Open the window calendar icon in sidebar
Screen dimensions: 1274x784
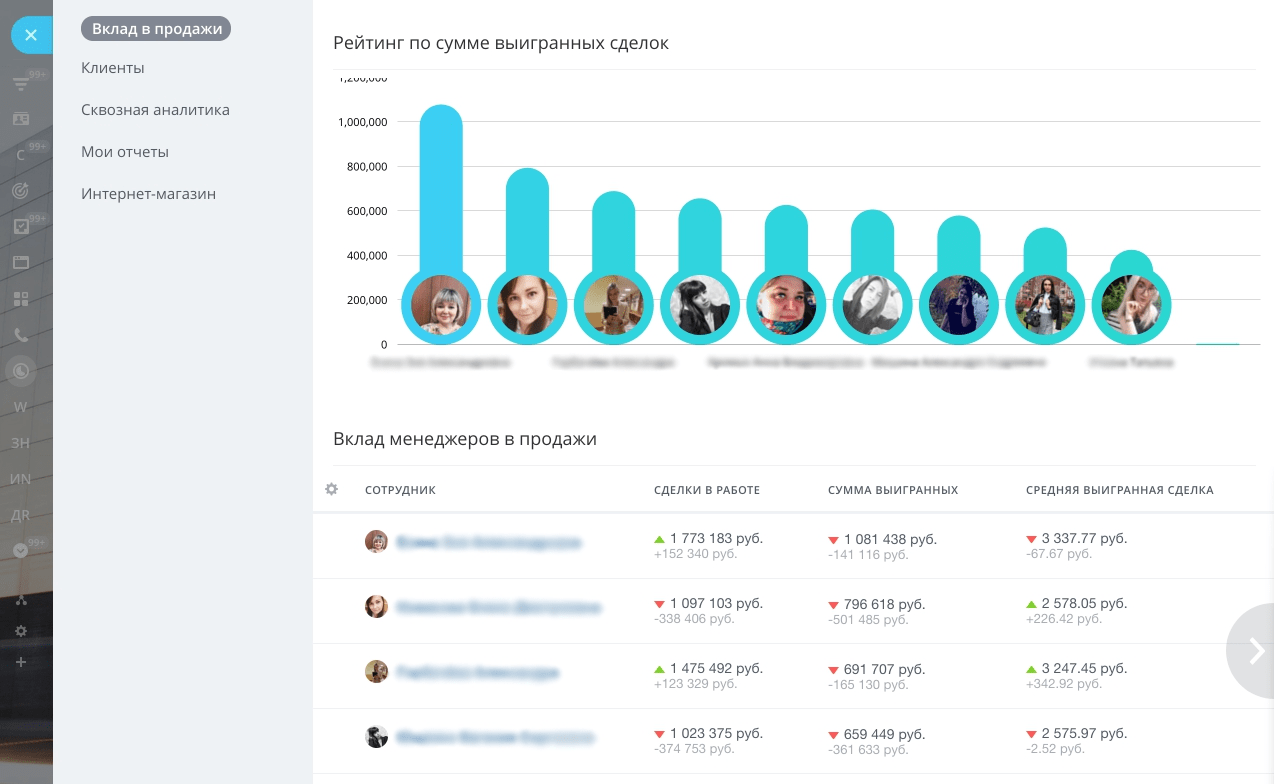21,263
